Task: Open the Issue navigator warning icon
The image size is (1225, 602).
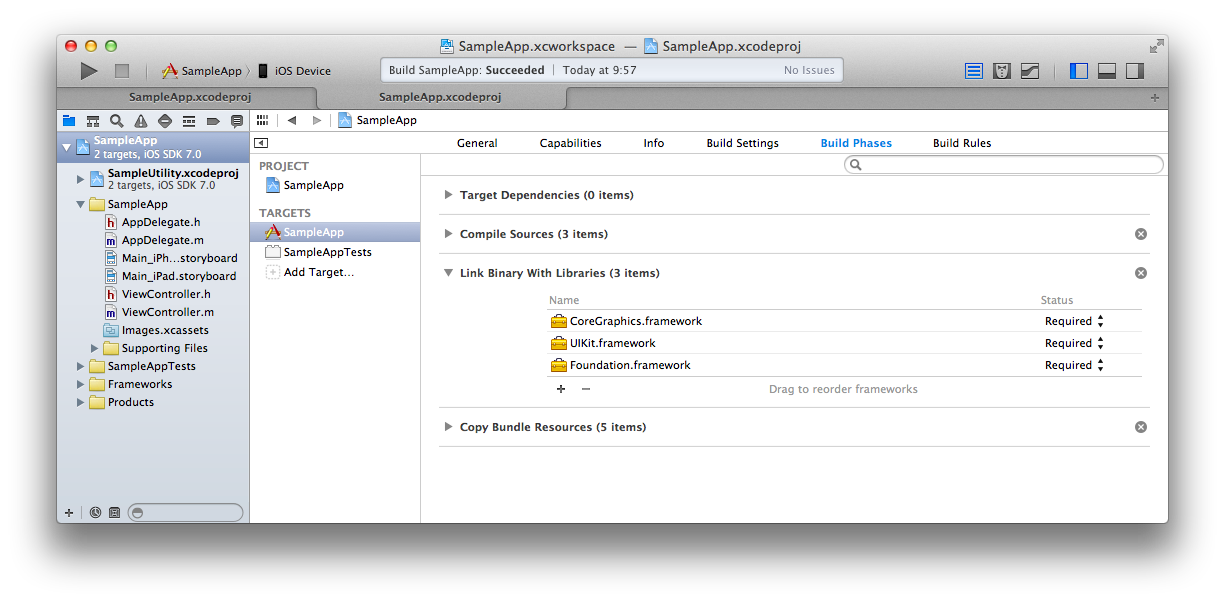Action: point(141,121)
